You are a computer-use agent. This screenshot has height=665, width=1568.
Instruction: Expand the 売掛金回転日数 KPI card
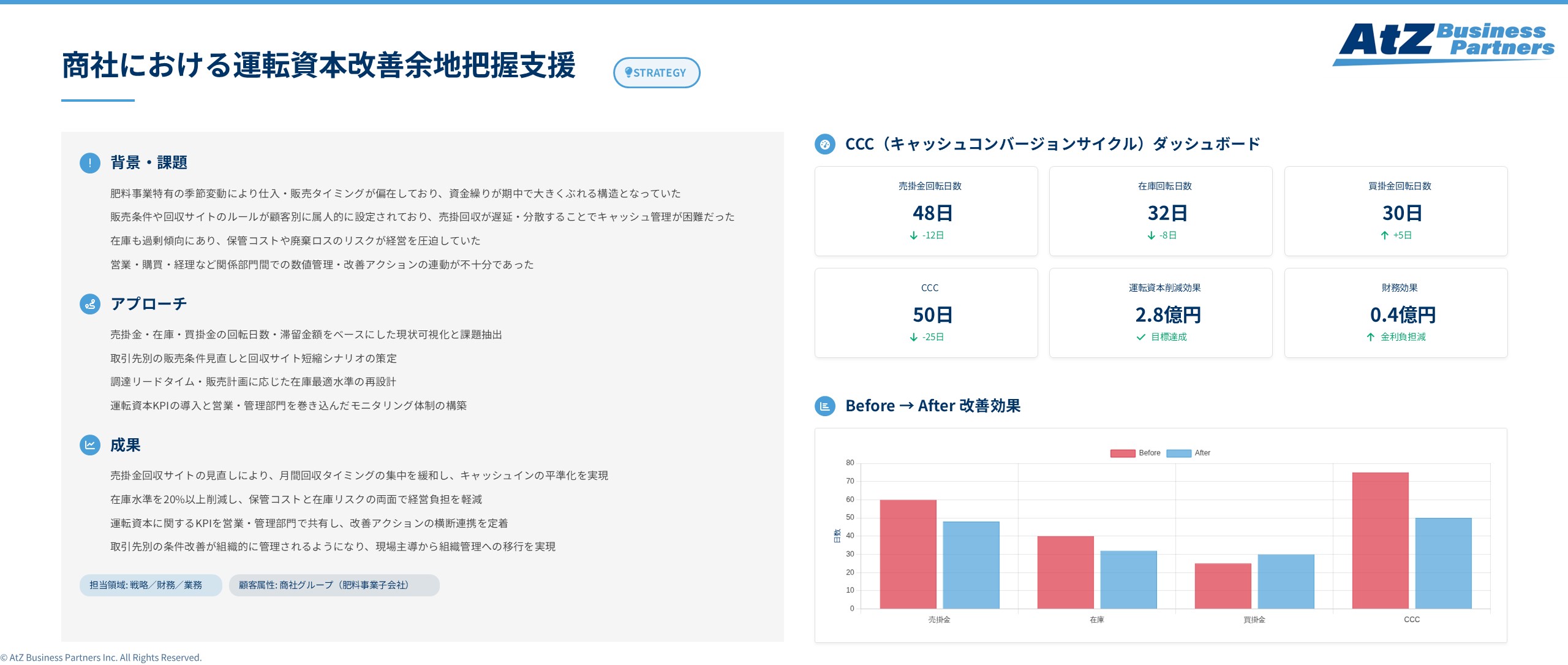926,211
